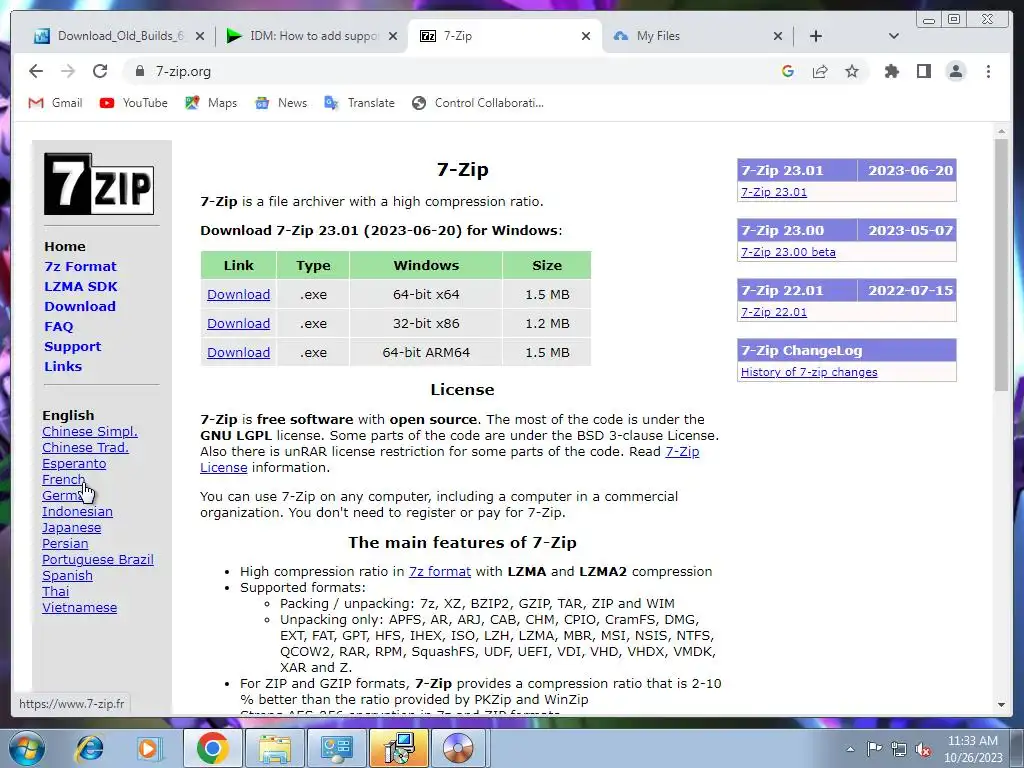
Task: Click the scrollbar down arrow
Action: tap(1001, 705)
